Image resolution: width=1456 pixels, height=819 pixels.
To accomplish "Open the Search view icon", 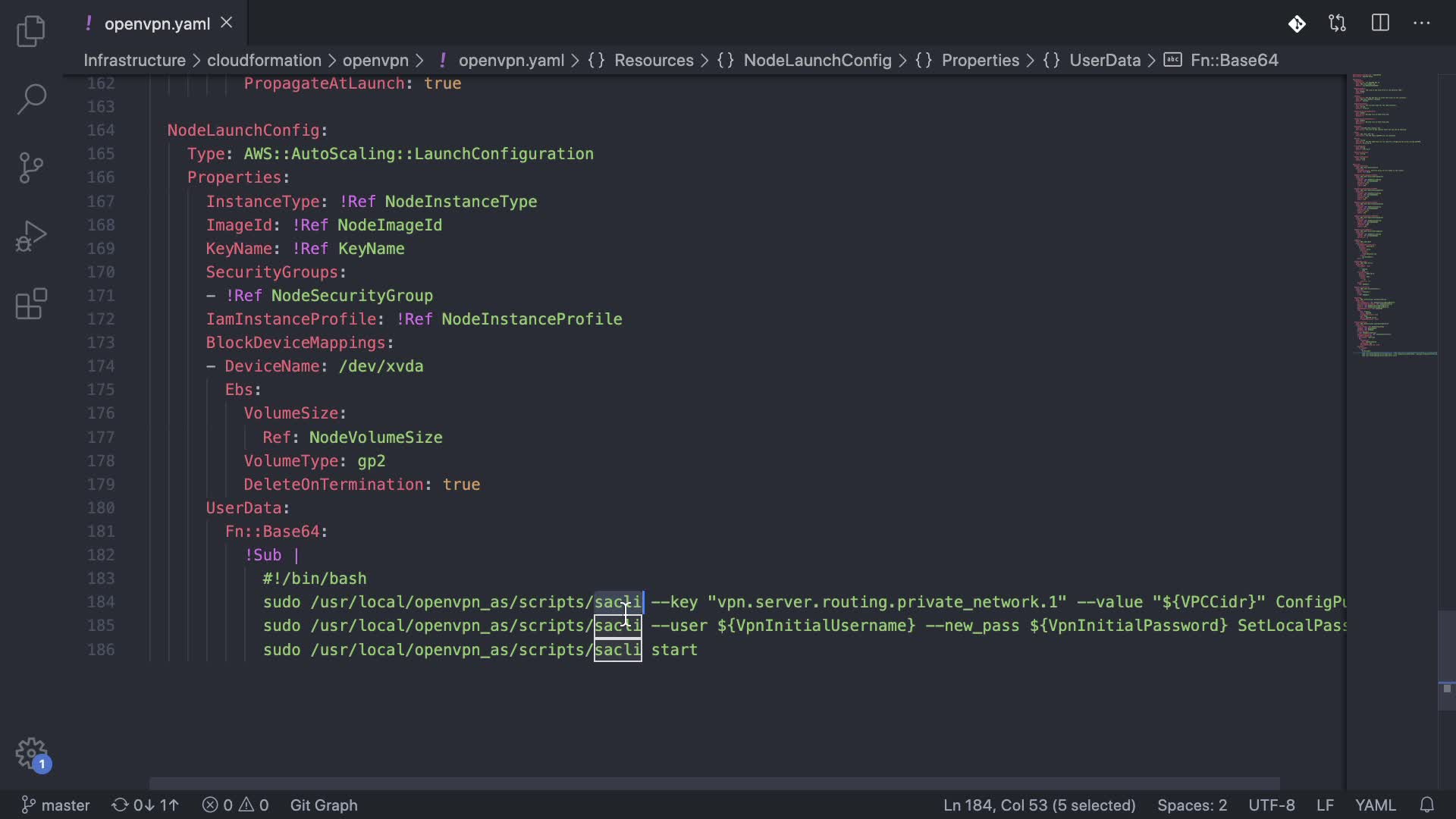I will 31,99.
